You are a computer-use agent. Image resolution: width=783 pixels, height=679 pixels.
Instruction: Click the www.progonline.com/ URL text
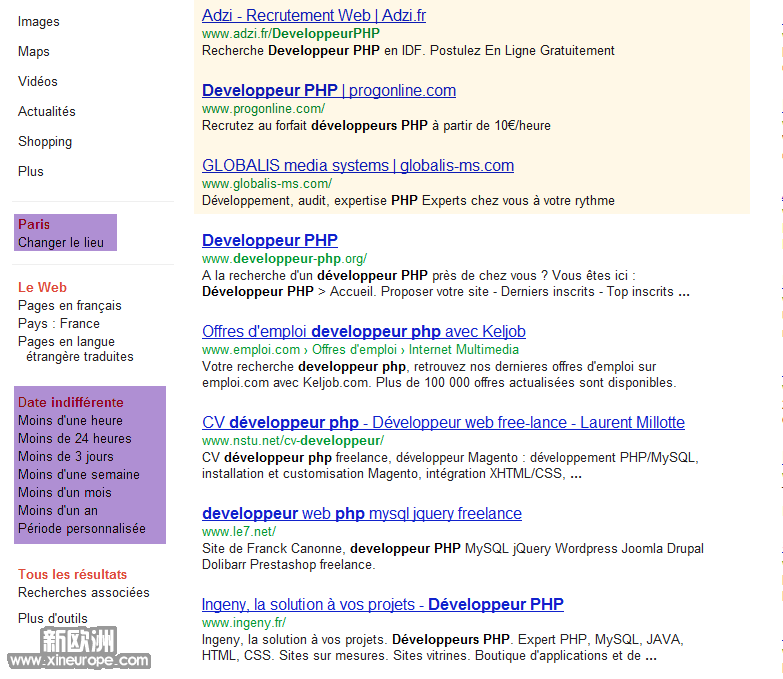tap(263, 108)
